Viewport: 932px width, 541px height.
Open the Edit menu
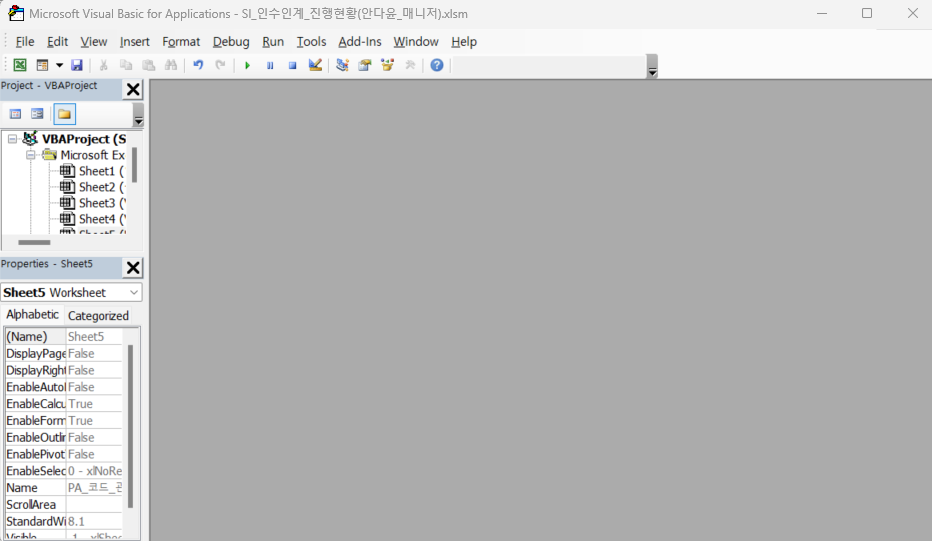coord(57,42)
